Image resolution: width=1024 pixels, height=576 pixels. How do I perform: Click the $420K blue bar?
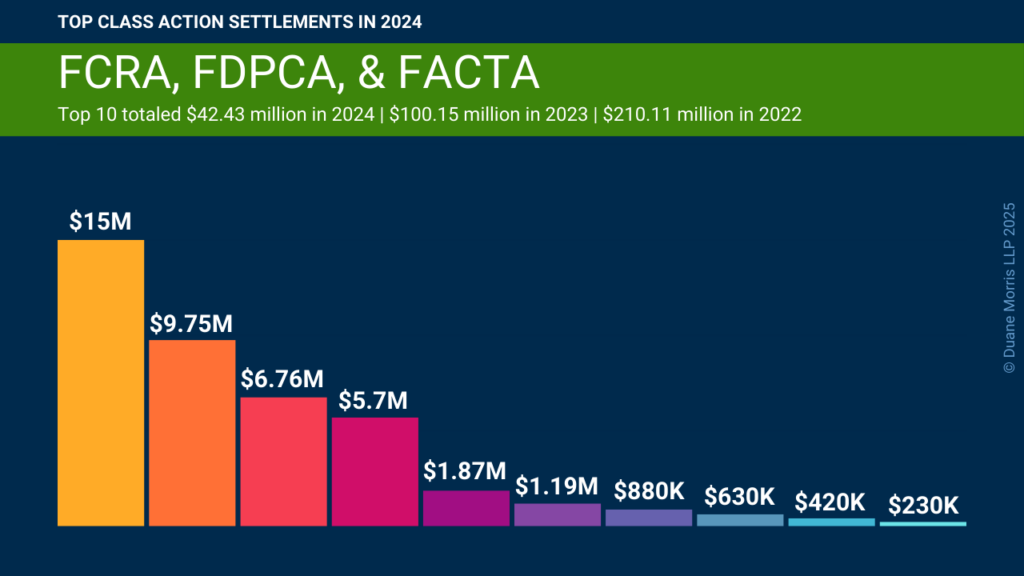point(831,522)
